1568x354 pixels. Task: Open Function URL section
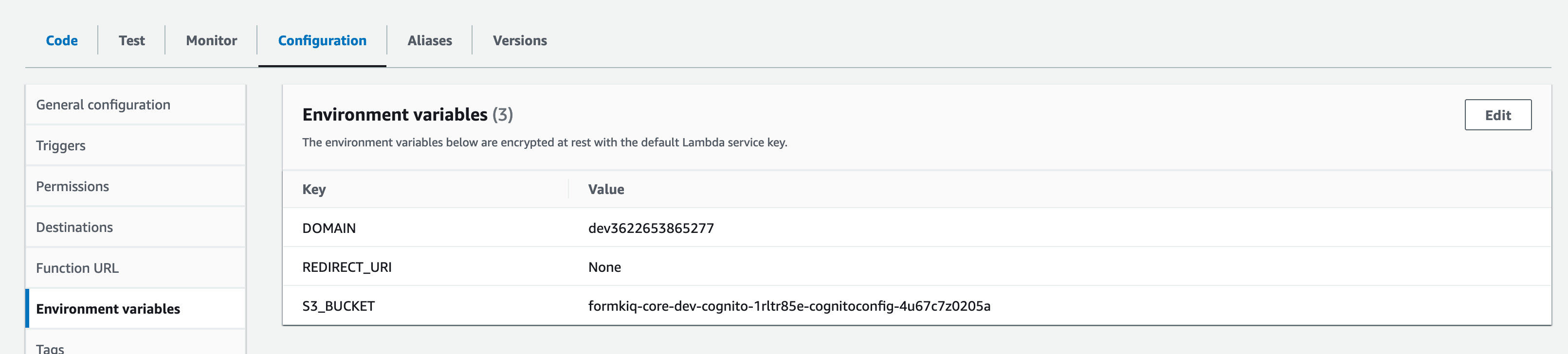click(136, 267)
